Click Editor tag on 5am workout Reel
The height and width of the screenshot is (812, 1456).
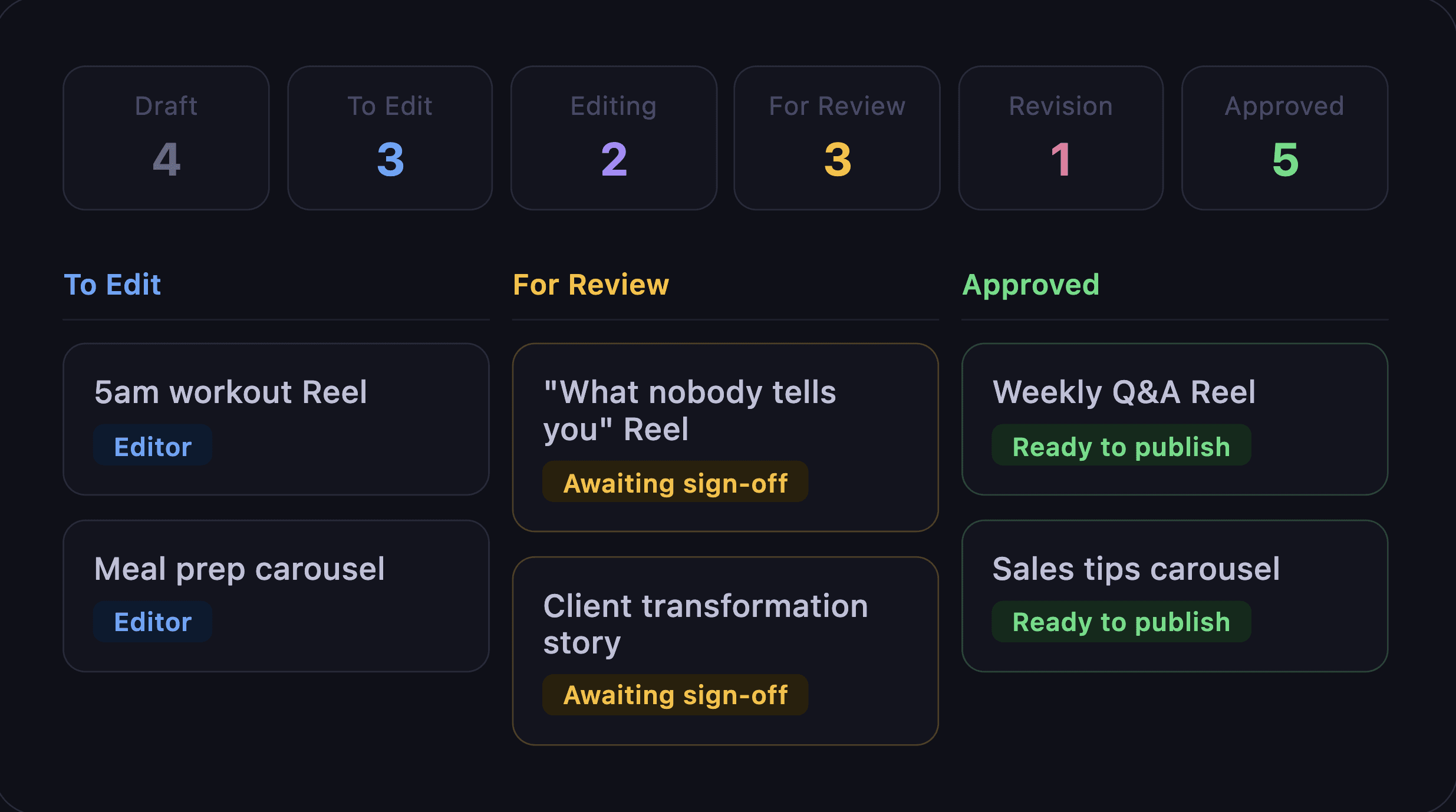pyautogui.click(x=153, y=445)
